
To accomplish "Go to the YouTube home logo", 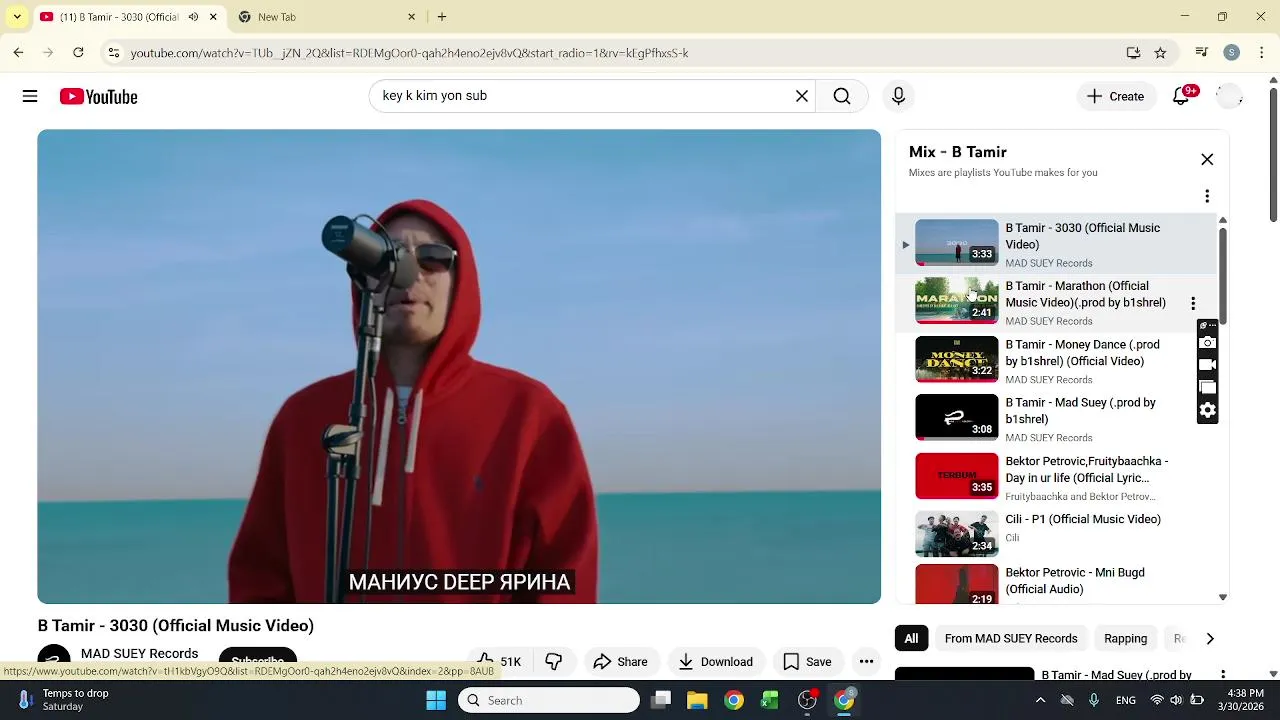I will pos(98,96).
